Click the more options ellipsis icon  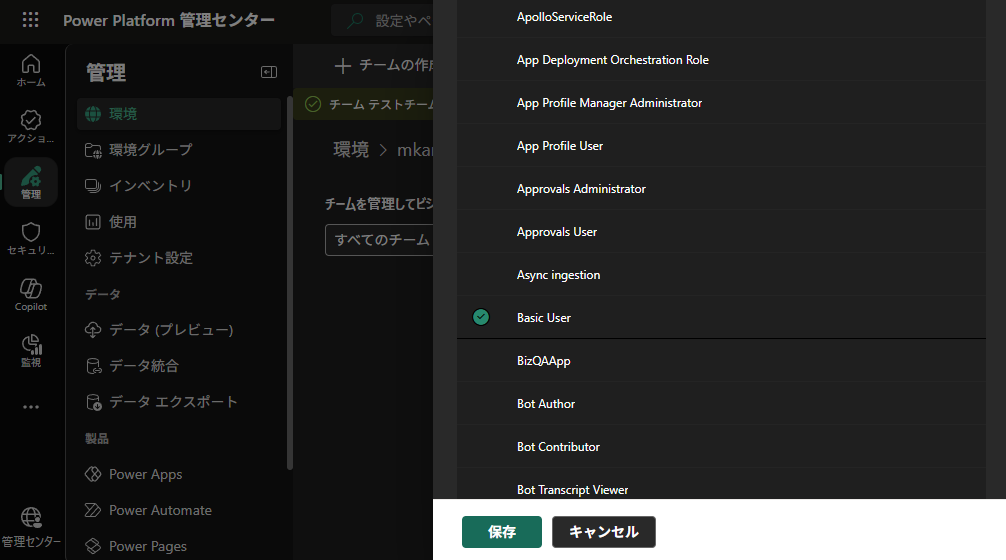(31, 407)
